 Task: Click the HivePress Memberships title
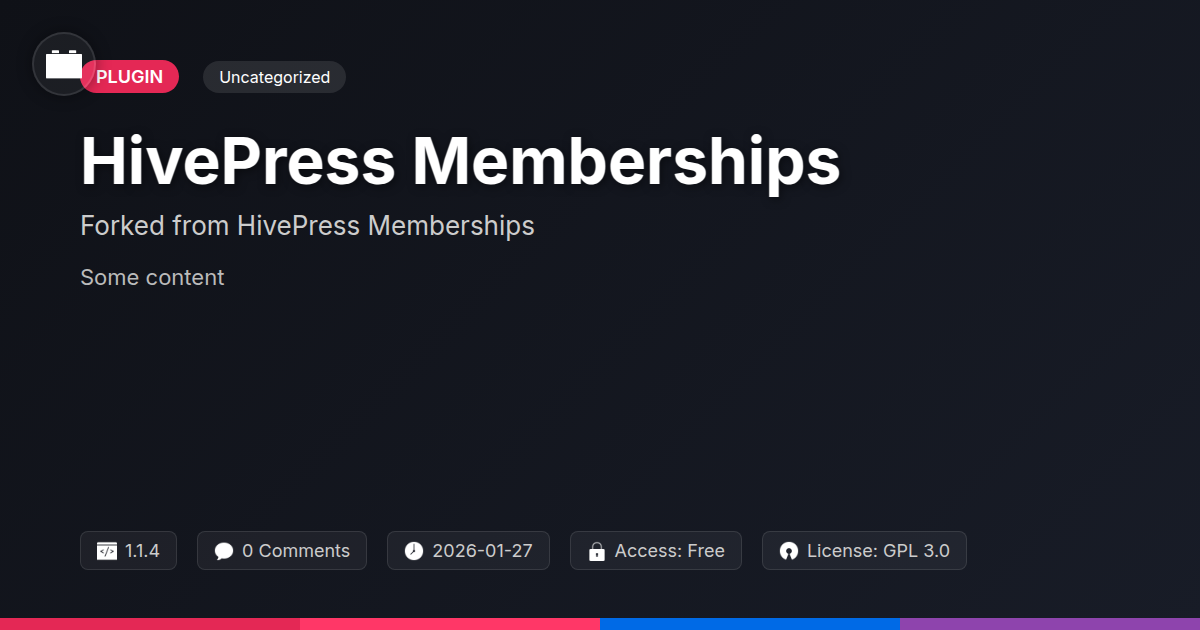(x=460, y=160)
